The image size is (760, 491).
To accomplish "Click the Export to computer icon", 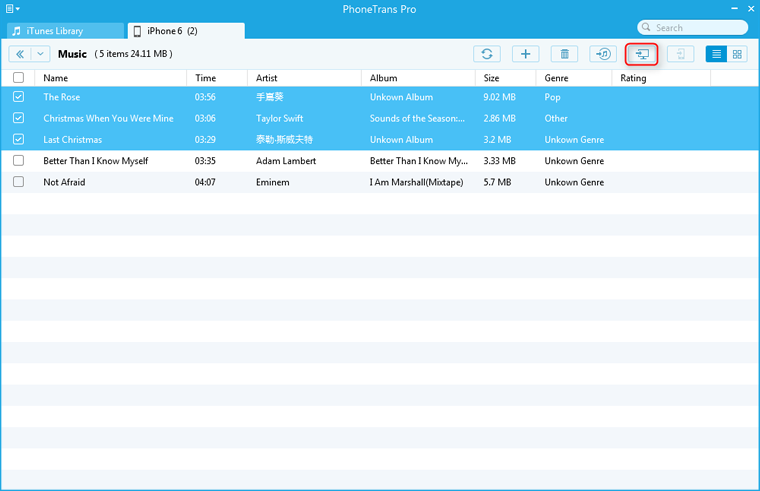I will click(x=641, y=54).
